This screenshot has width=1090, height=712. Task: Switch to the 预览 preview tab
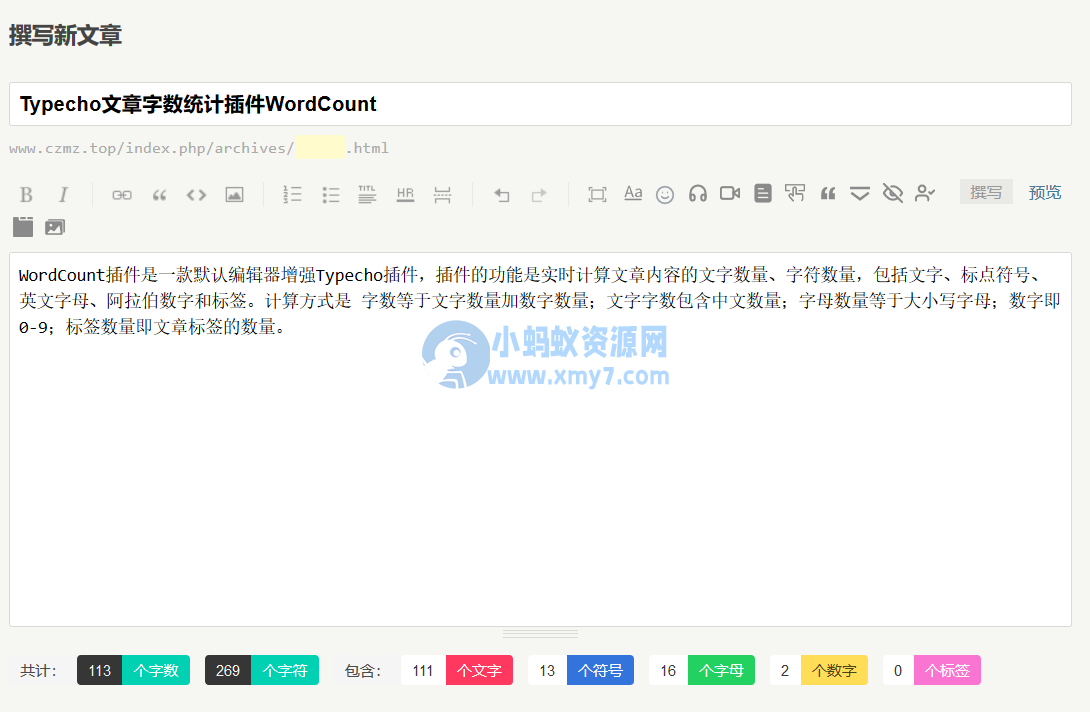[1045, 192]
